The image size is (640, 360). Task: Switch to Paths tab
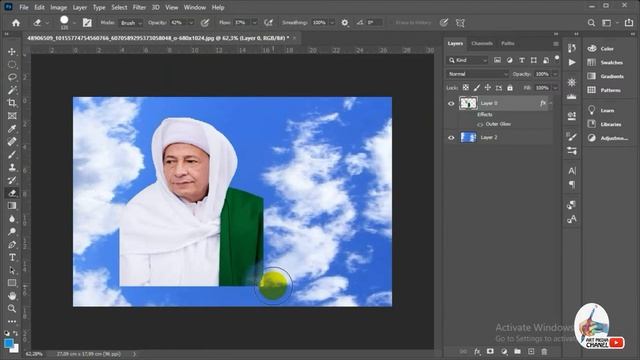click(508, 43)
